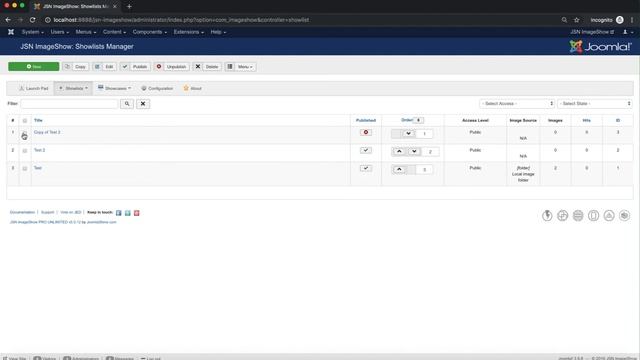Open a new browser tab
Viewport: 640px width, 360px height.
(x=129, y=6)
